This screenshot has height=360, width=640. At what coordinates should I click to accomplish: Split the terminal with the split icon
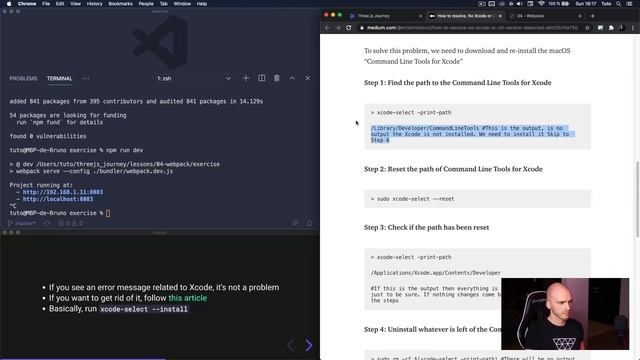coord(262,78)
